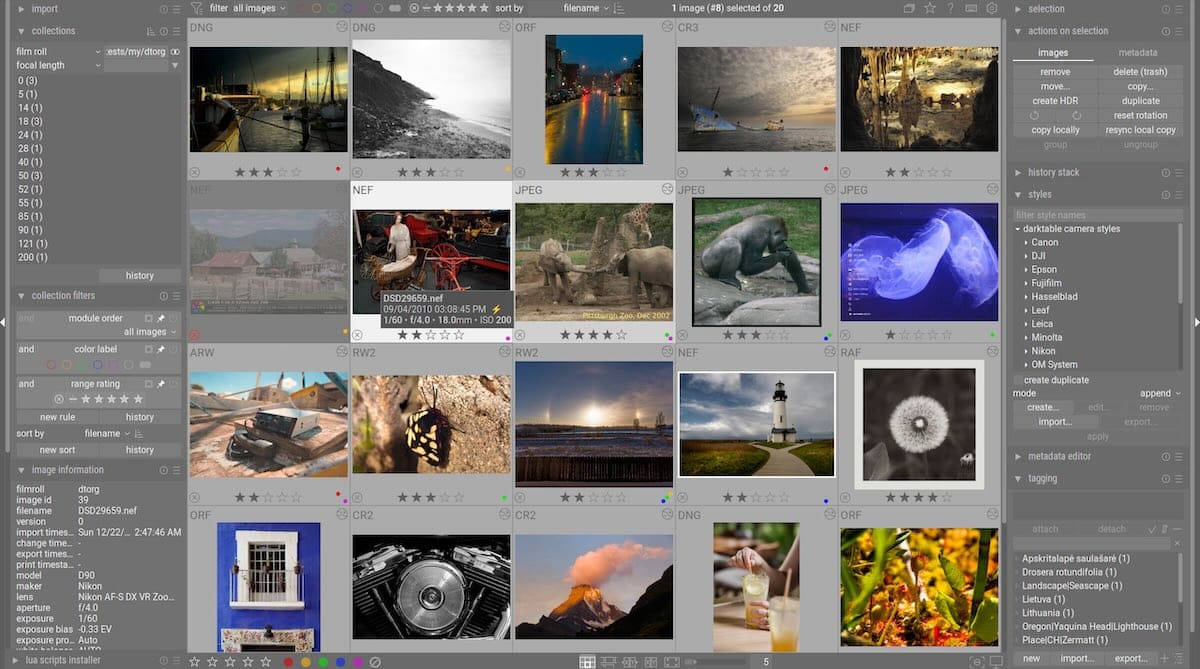
Task: Expand the history stack module
Action: click(x=1018, y=173)
